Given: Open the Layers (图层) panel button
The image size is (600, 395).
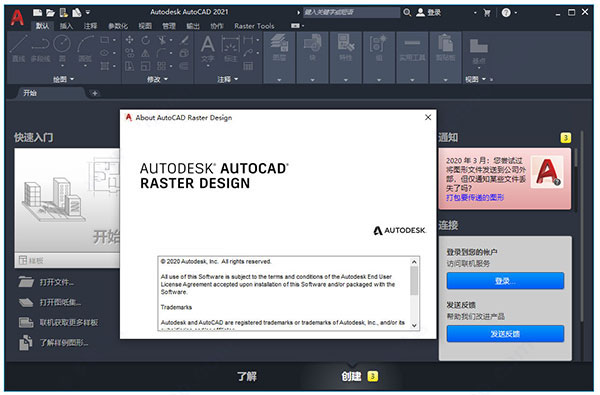Looking at the screenshot, I should [x=279, y=57].
